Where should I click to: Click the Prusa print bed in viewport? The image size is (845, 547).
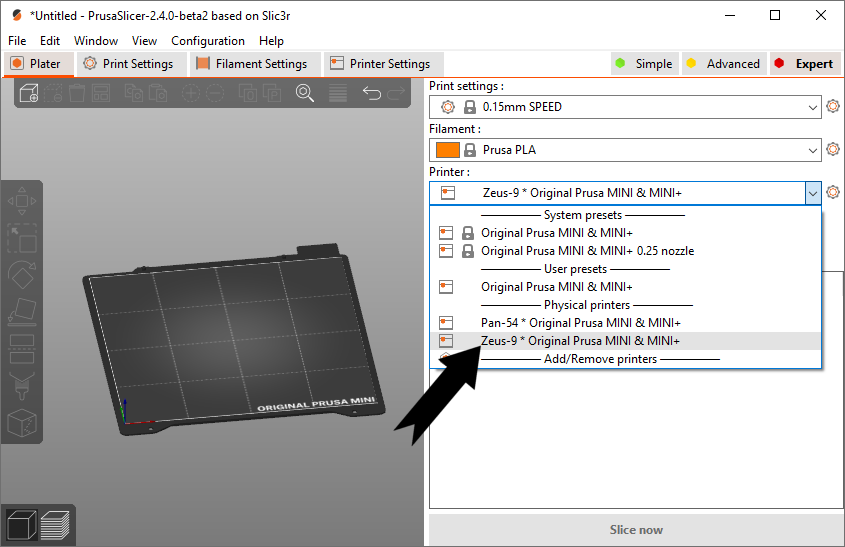234,342
